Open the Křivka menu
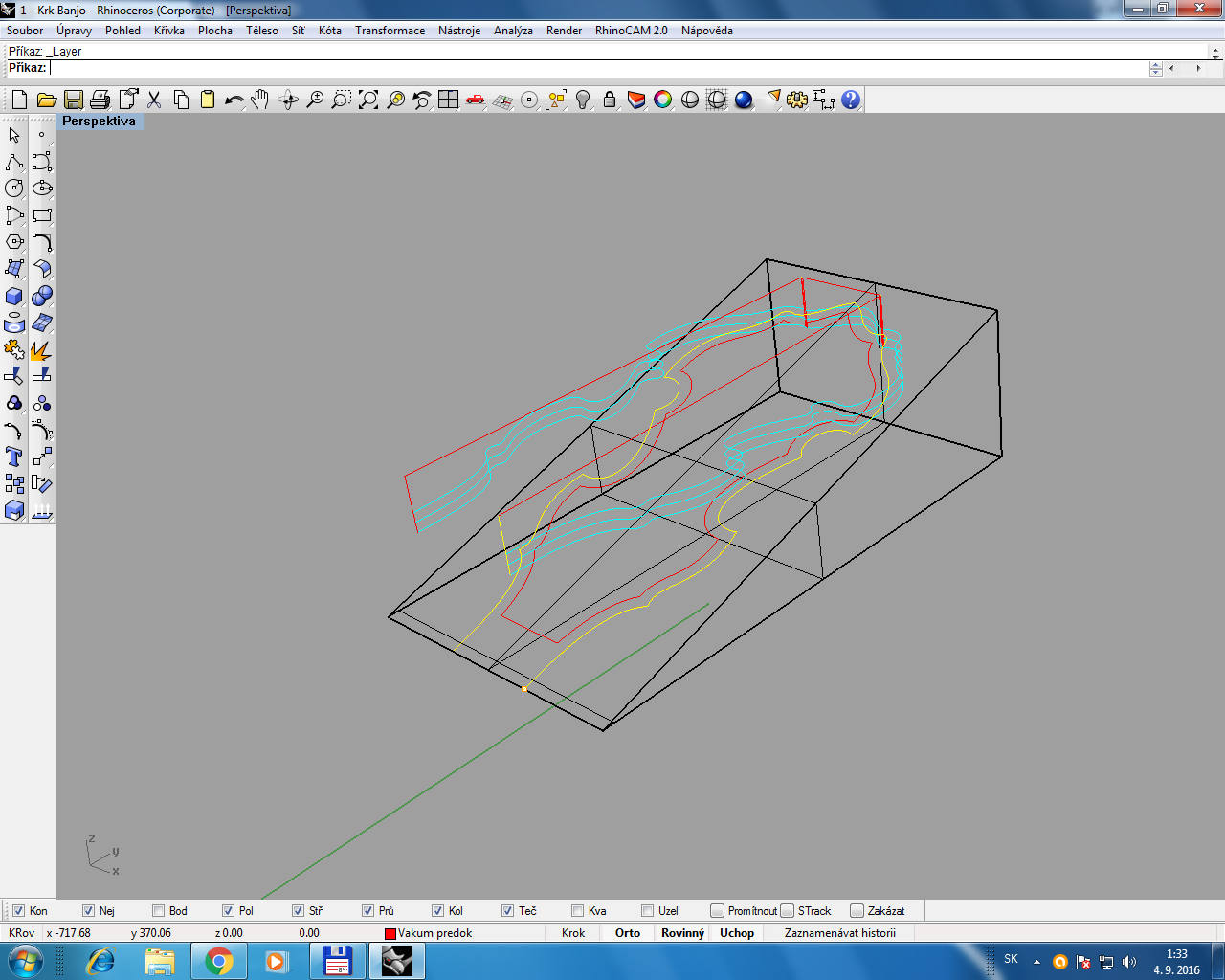Image resolution: width=1225 pixels, height=980 pixels. (x=168, y=31)
